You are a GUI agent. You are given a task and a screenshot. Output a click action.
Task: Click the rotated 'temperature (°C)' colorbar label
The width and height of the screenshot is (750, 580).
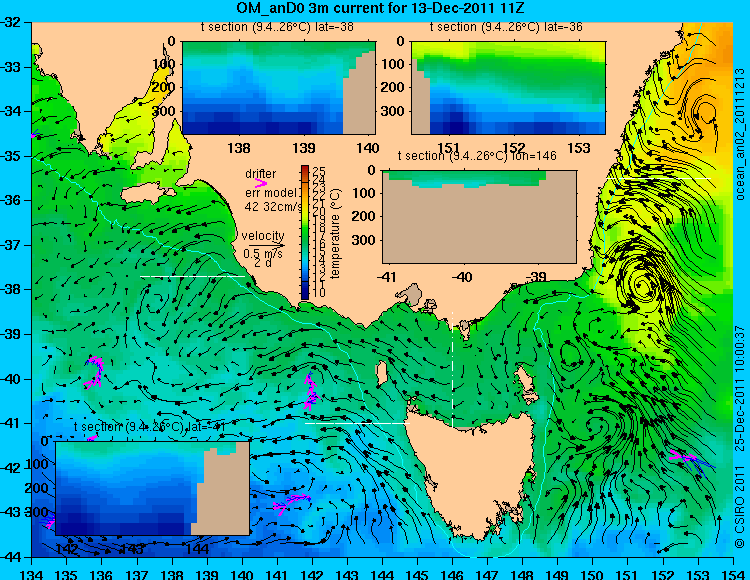click(335, 233)
